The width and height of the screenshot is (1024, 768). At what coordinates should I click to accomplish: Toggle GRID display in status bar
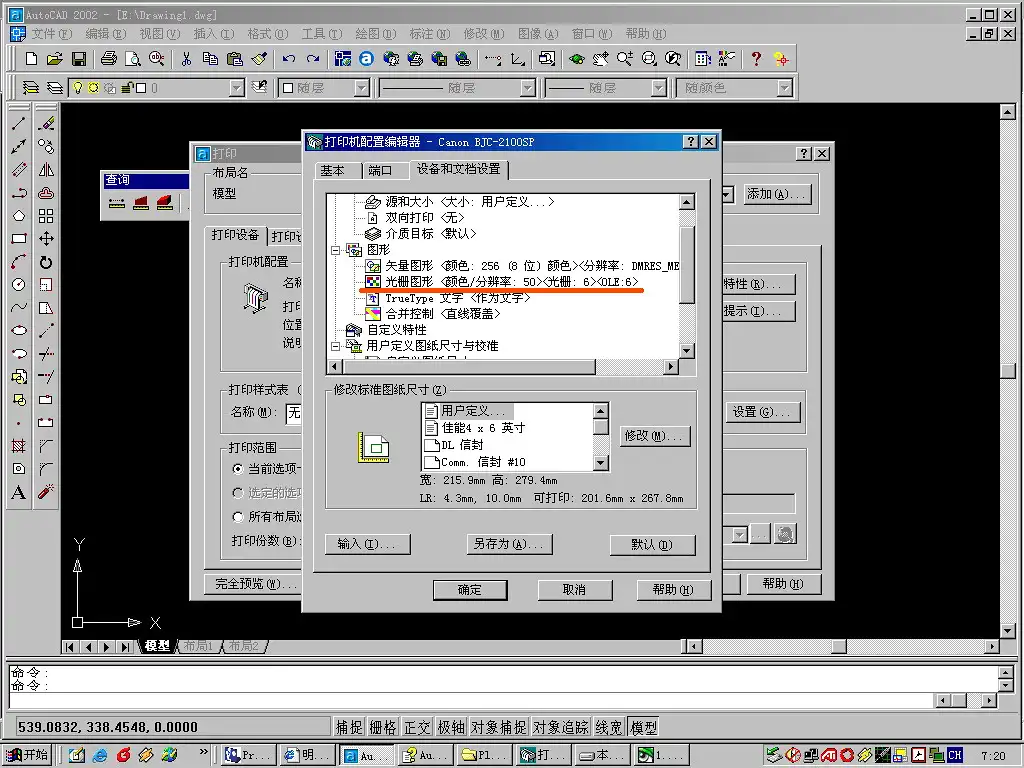point(383,727)
